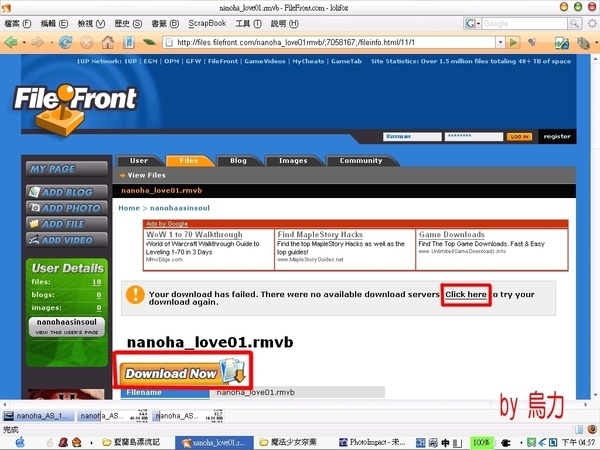
Task: Switch to the Images tab
Action: coord(293,161)
